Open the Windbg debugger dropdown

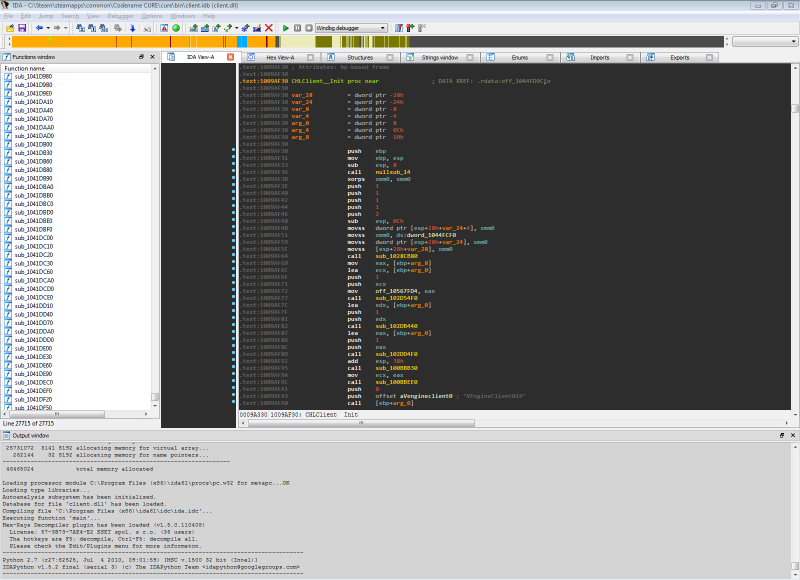[x=351, y=28]
